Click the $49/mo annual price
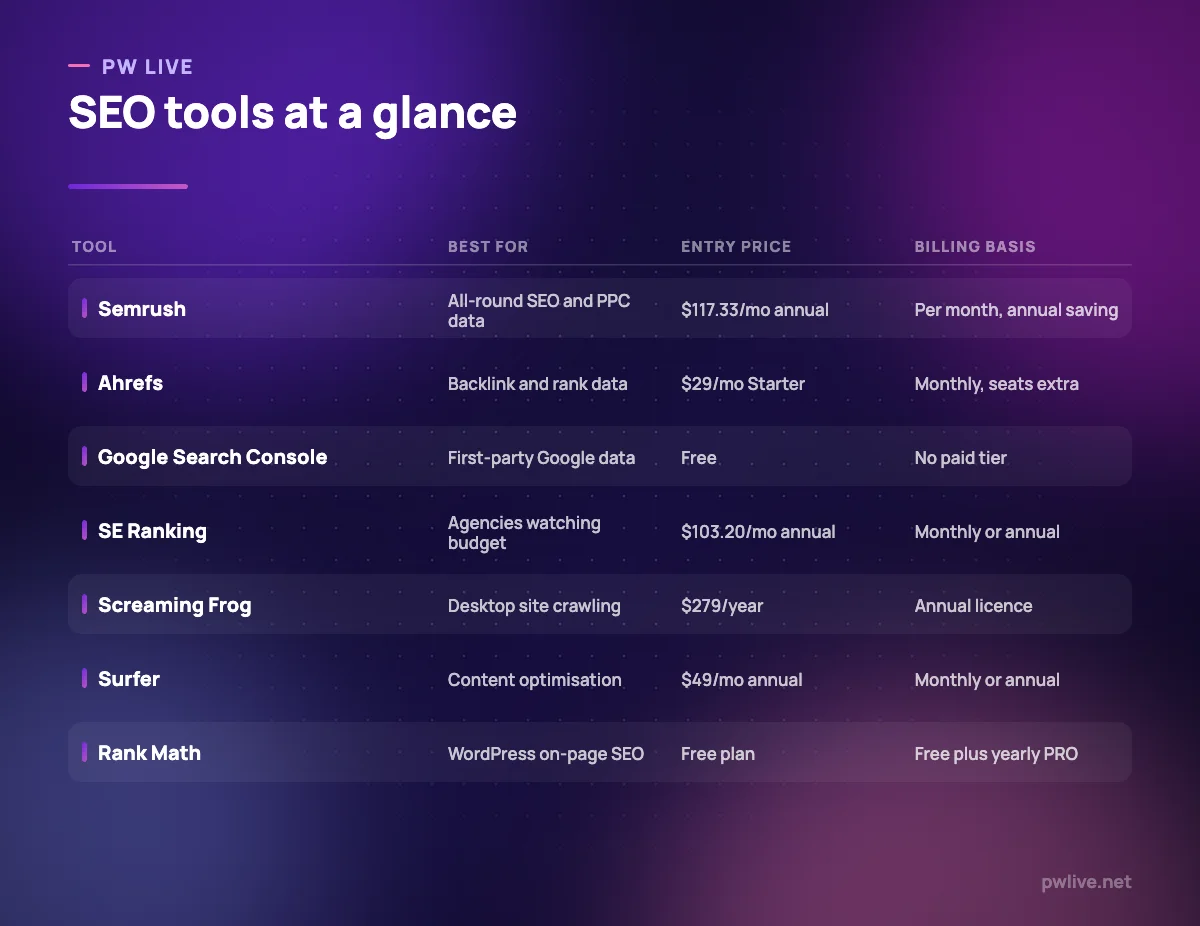Viewport: 1200px width, 926px height. pos(742,680)
